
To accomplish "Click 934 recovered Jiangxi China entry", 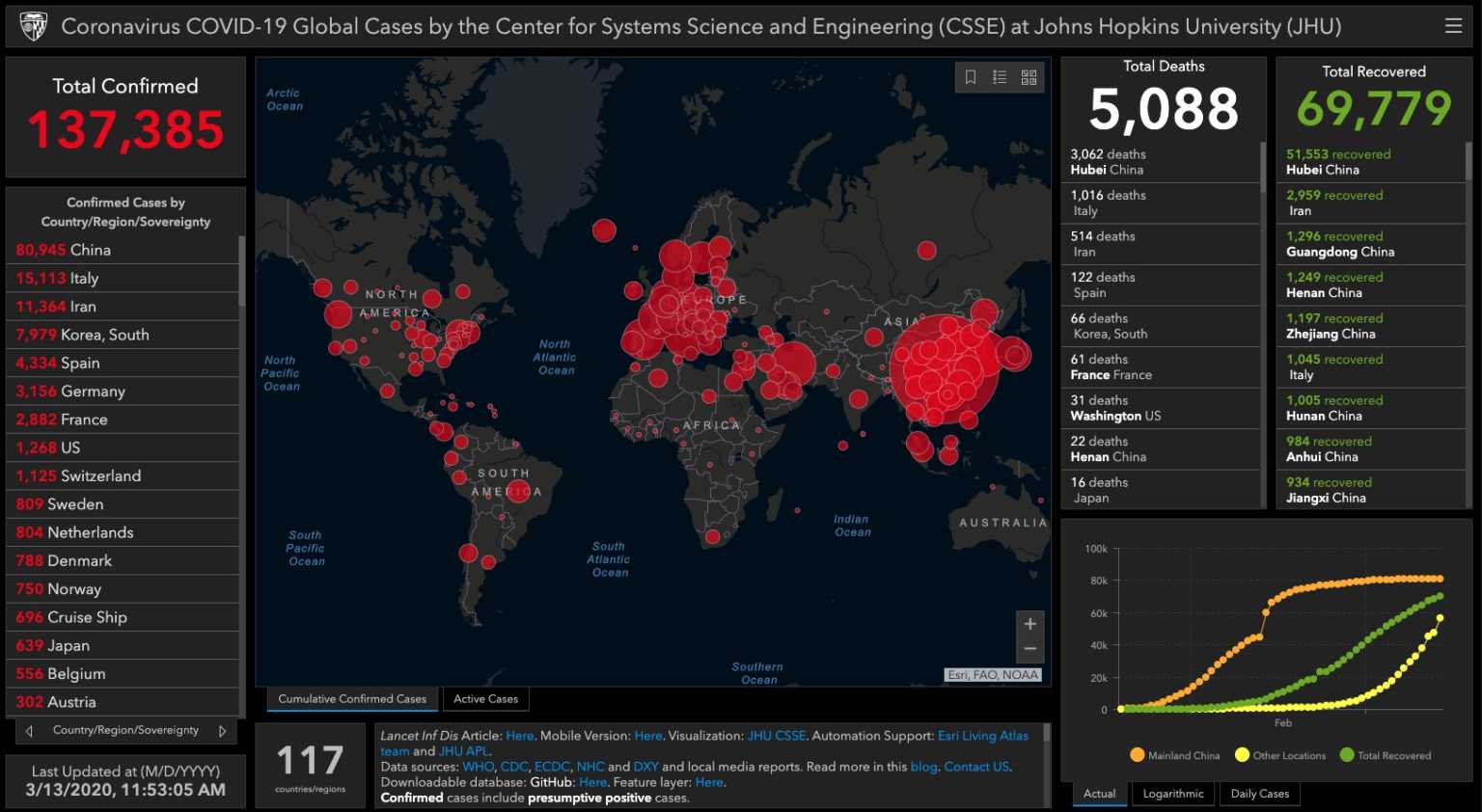I will (1371, 490).
